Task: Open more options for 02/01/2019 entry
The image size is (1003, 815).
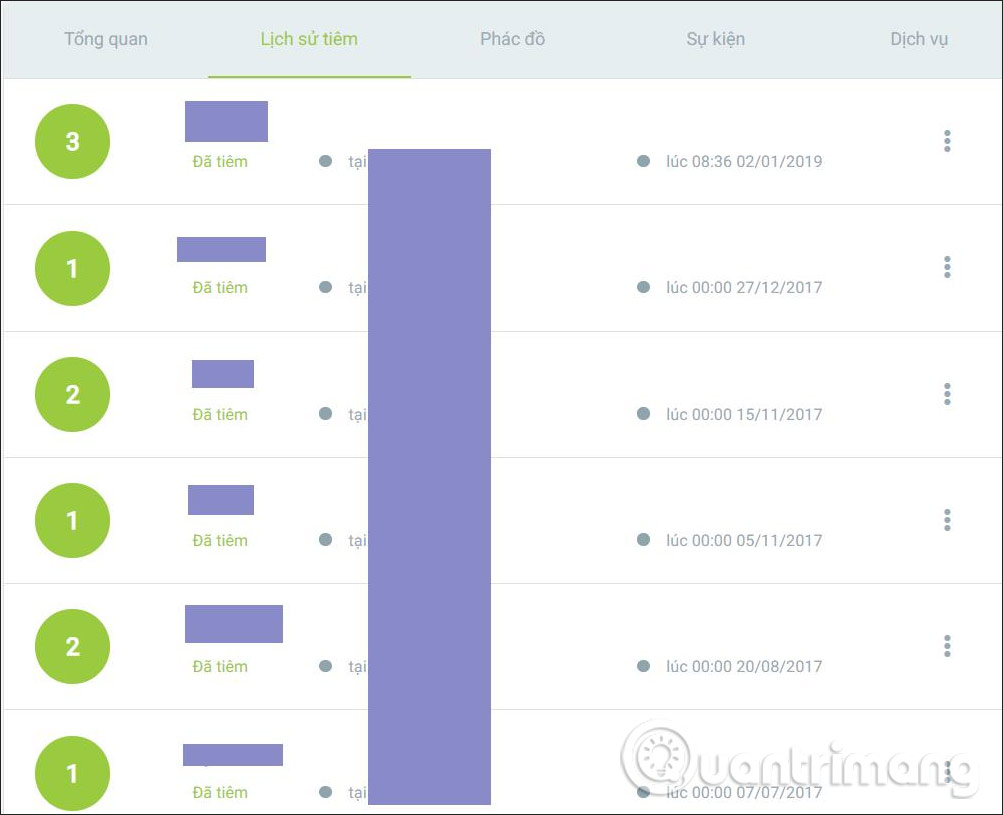Action: click(947, 141)
